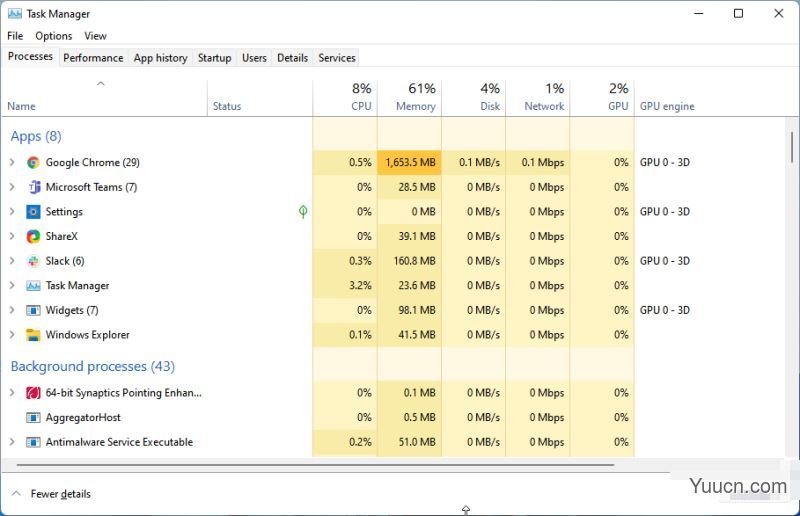Click the Task Manager row icon
This screenshot has width=800, height=516.
pos(33,286)
